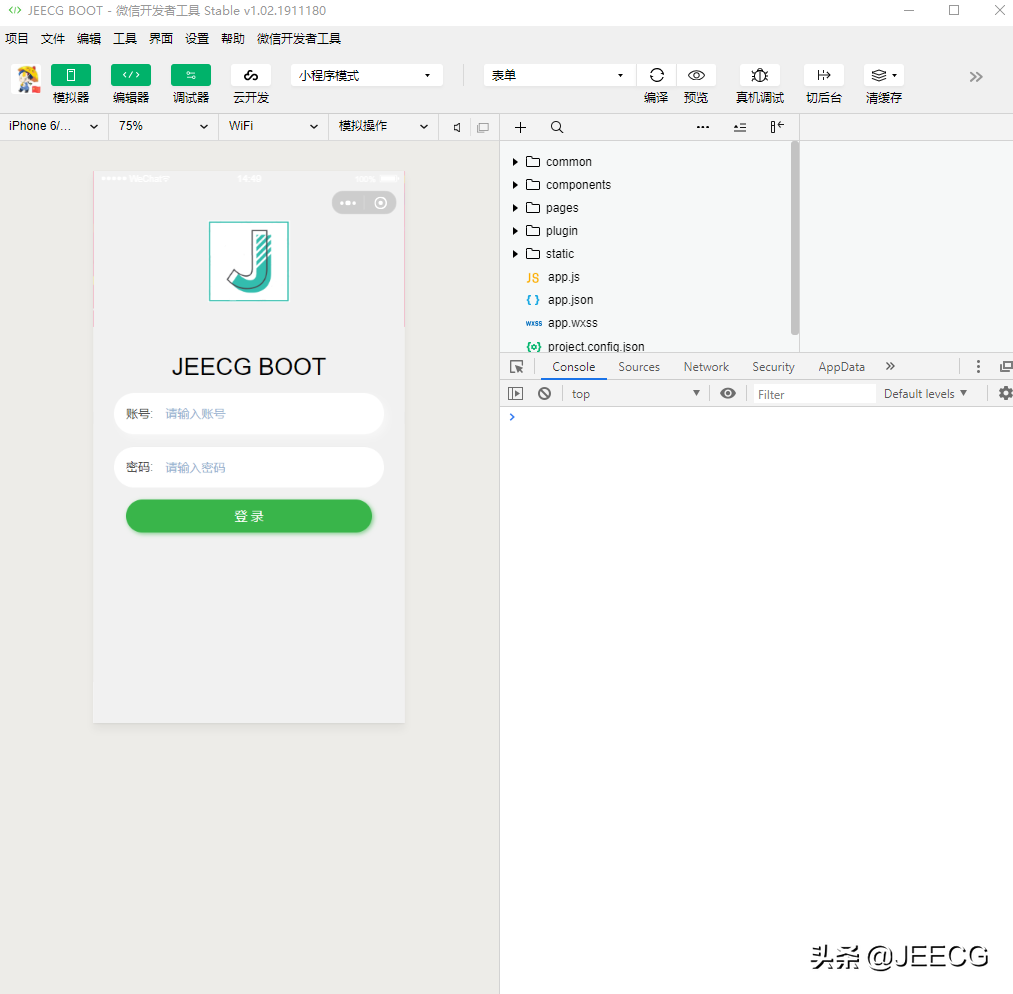This screenshot has width=1013, height=994.
Task: Open the top context dropdown
Action: pyautogui.click(x=635, y=394)
